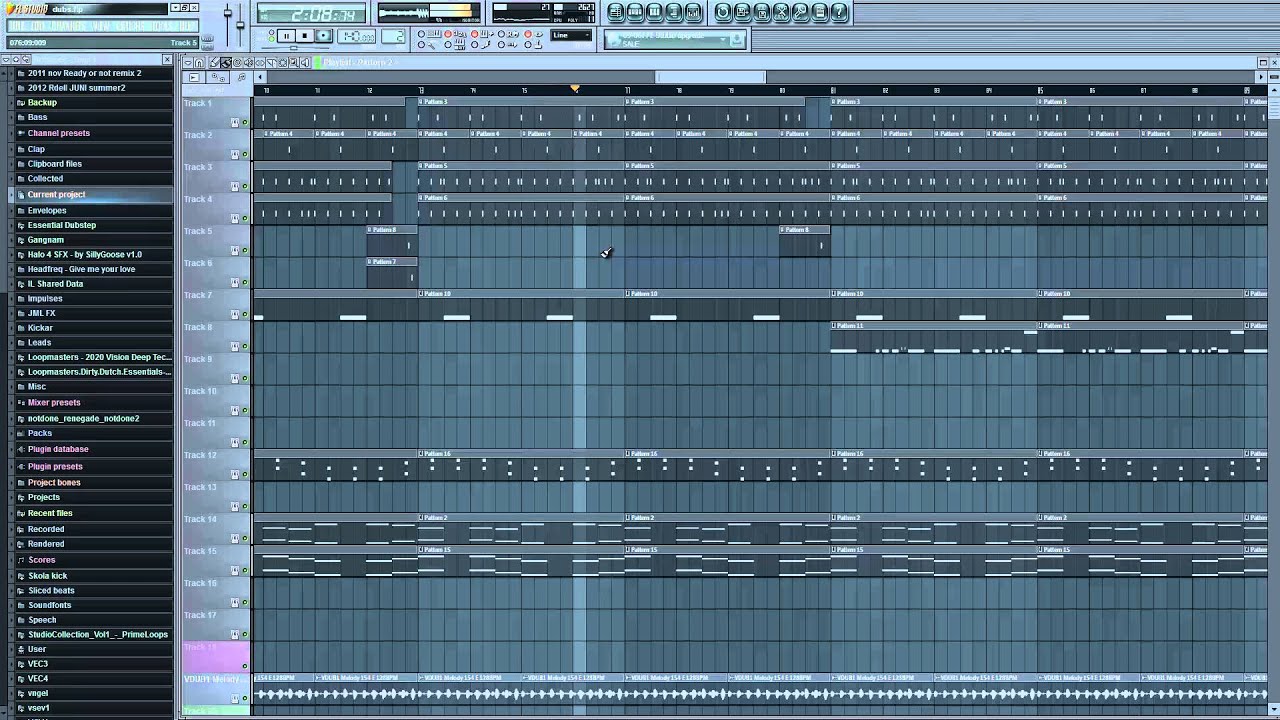Click the playlist horizontal scrollbar thumb
The height and width of the screenshot is (720, 1280).
click(x=710, y=77)
